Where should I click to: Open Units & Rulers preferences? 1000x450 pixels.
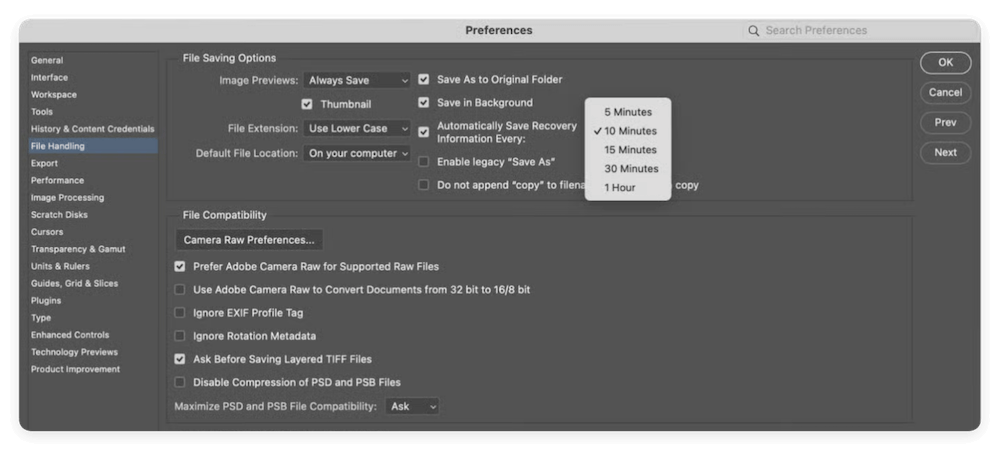pos(60,267)
